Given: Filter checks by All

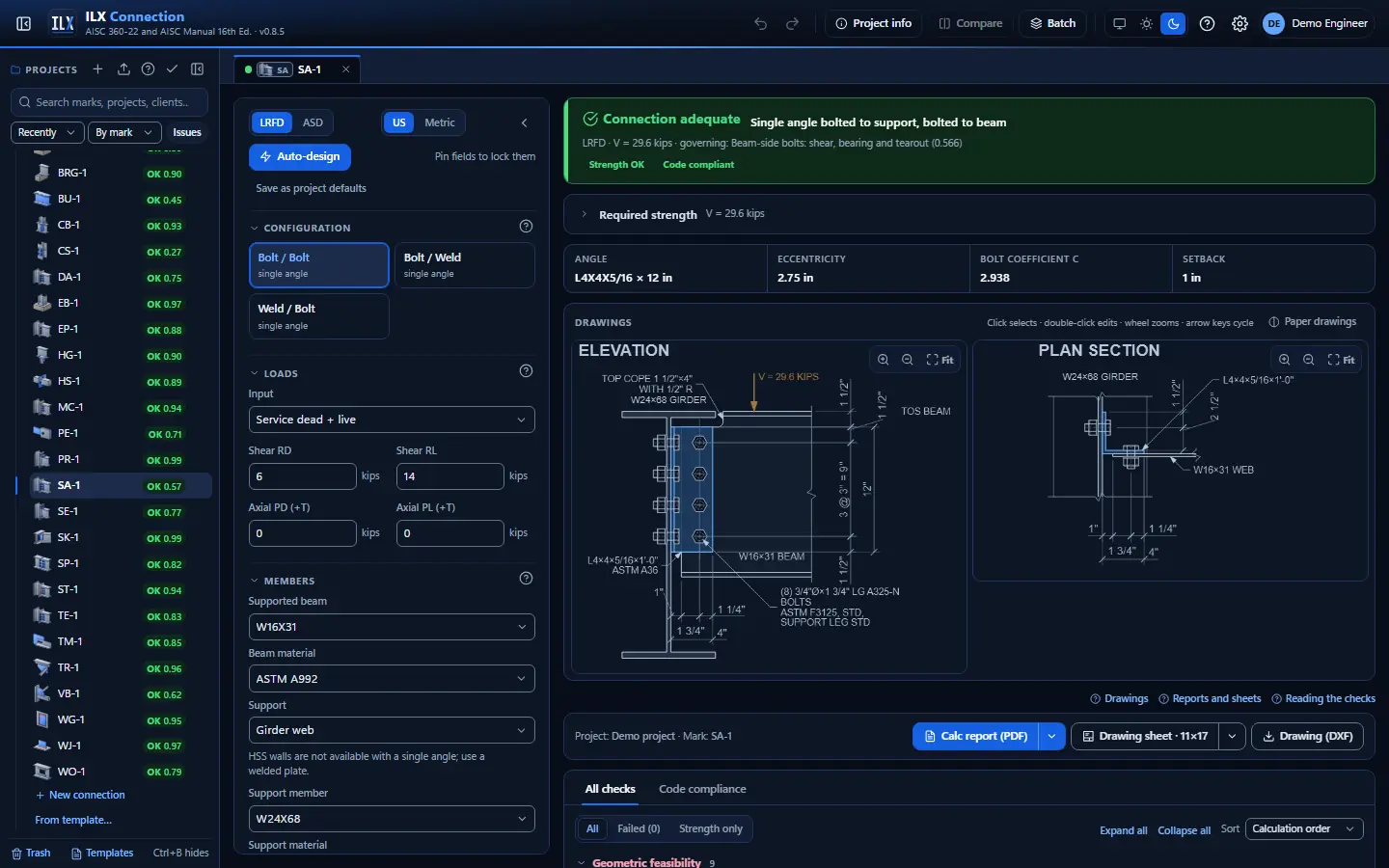Looking at the screenshot, I should point(592,828).
